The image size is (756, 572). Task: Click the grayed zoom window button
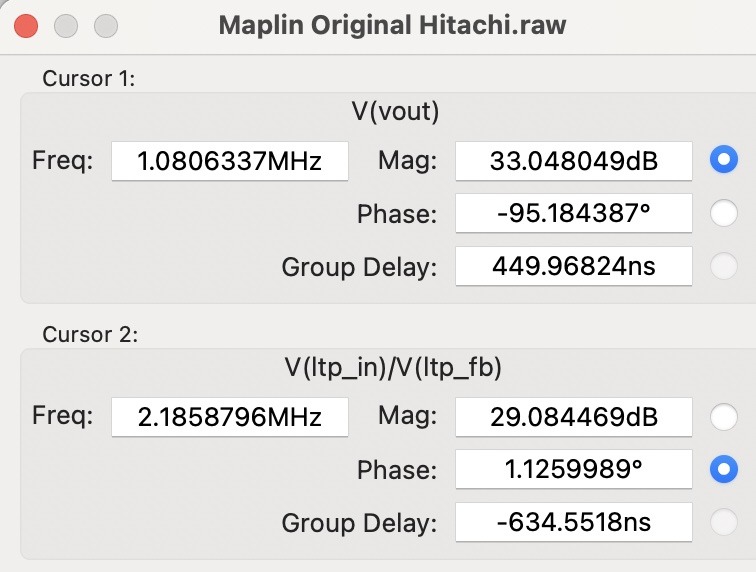coord(106,26)
